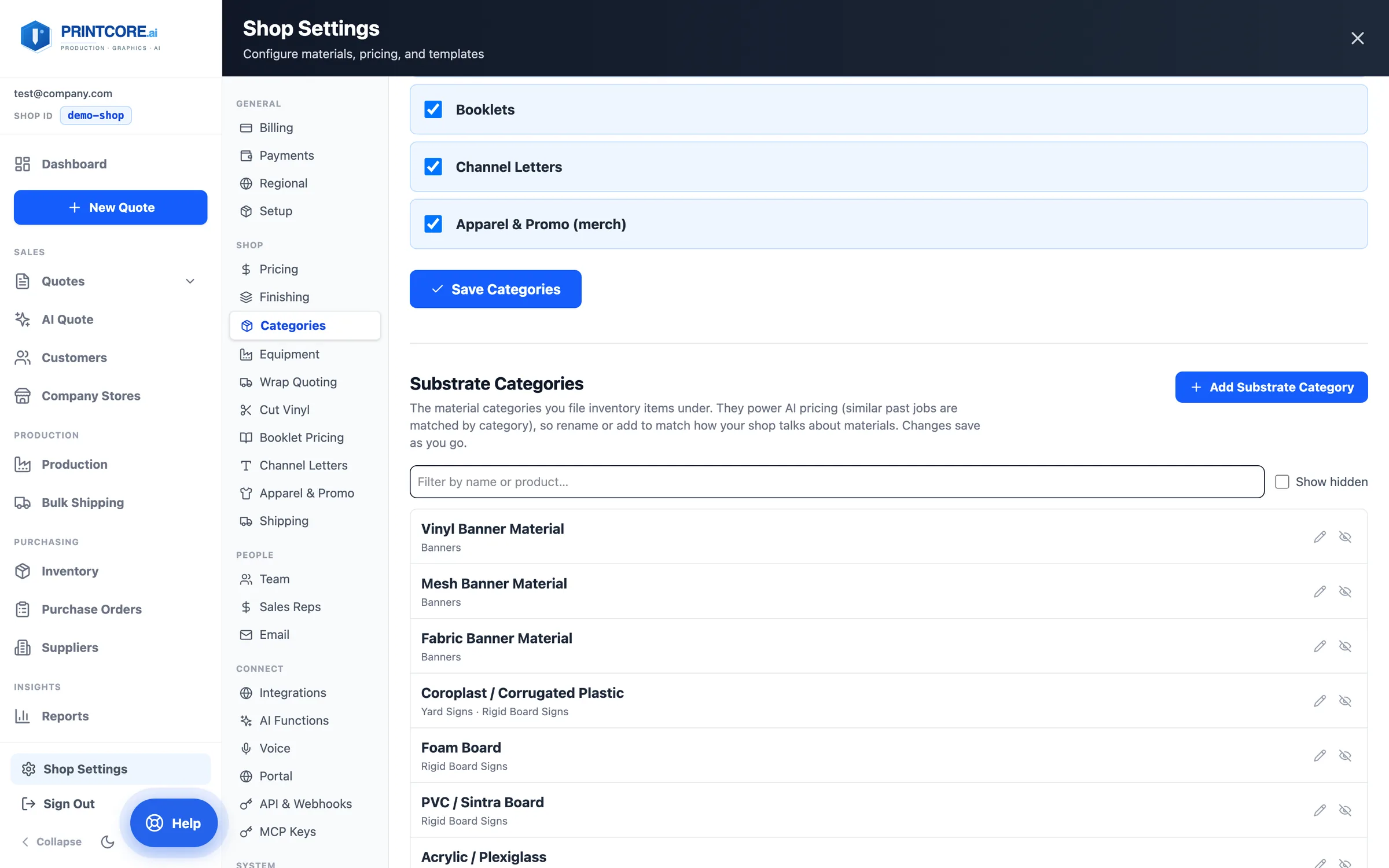Image resolution: width=1389 pixels, height=868 pixels.
Task: Open the Pricing settings section
Action: pos(305,269)
